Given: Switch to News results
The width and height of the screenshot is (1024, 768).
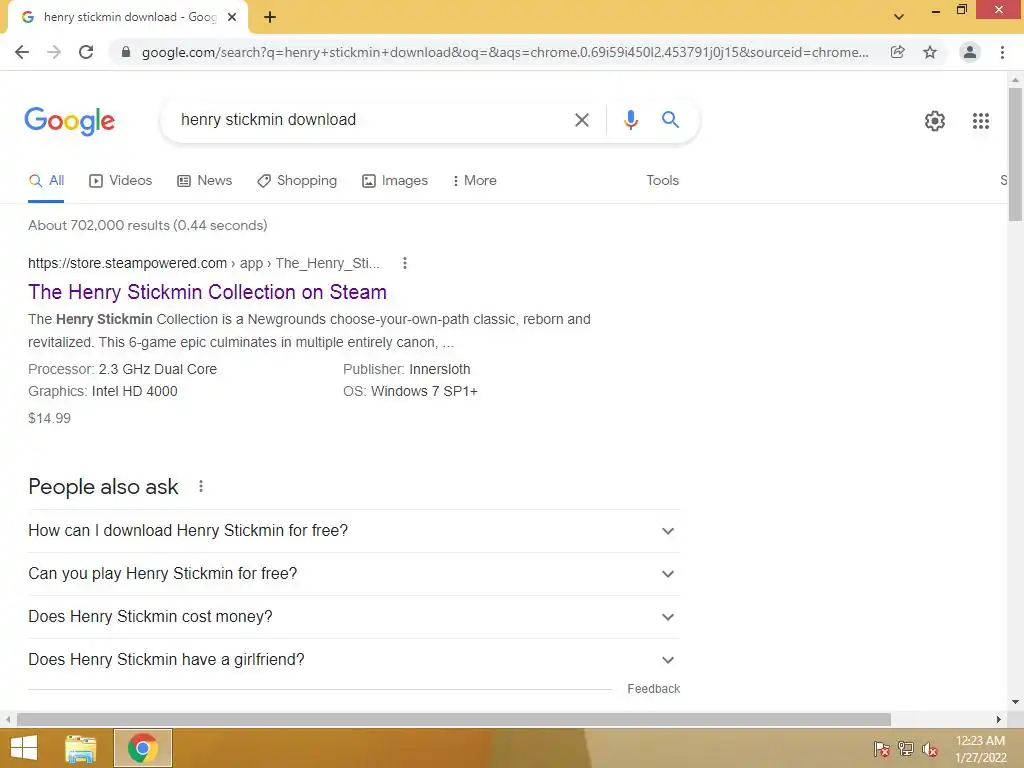Looking at the screenshot, I should pos(205,181).
